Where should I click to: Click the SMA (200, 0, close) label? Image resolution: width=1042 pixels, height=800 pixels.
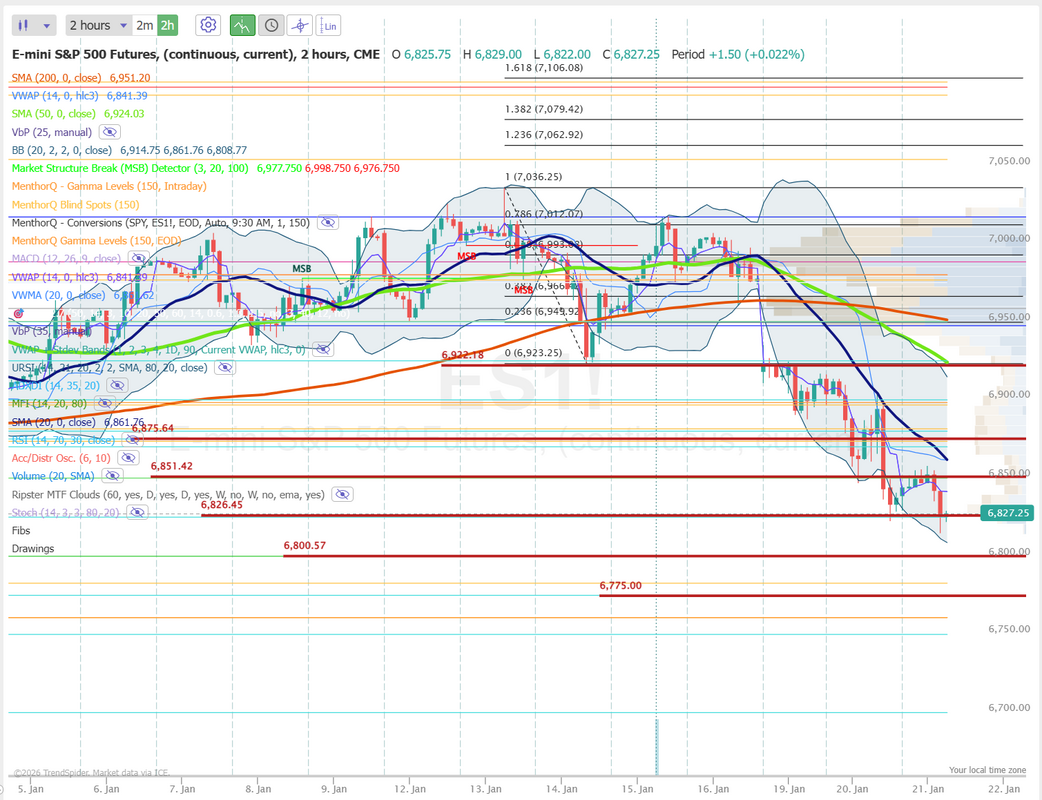coord(58,77)
